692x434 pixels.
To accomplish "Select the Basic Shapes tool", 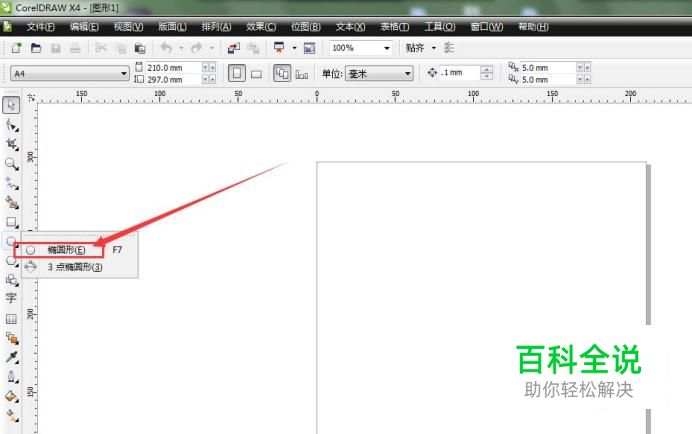I will [x=11, y=279].
